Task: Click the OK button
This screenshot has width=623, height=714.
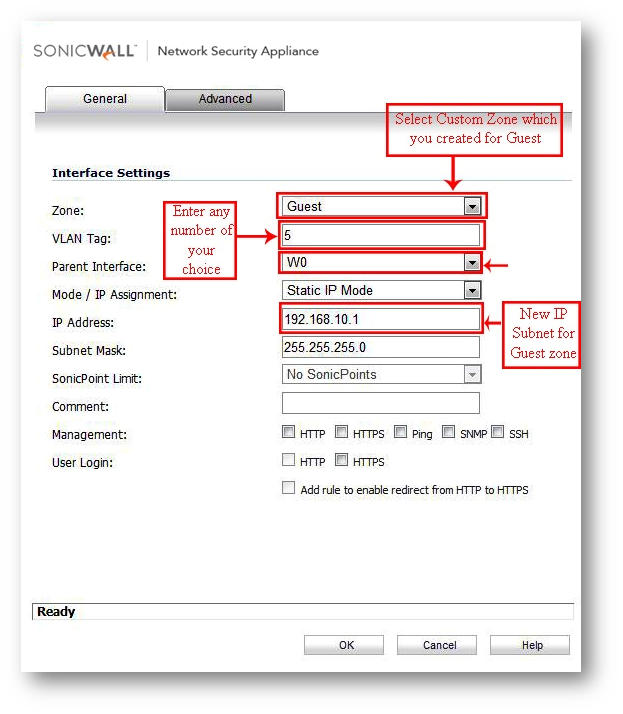Action: click(x=344, y=645)
